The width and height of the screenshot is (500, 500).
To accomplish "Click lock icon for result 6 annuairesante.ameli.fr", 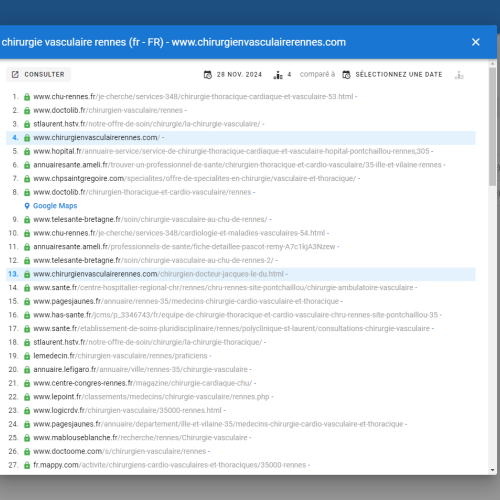I will pos(27,165).
